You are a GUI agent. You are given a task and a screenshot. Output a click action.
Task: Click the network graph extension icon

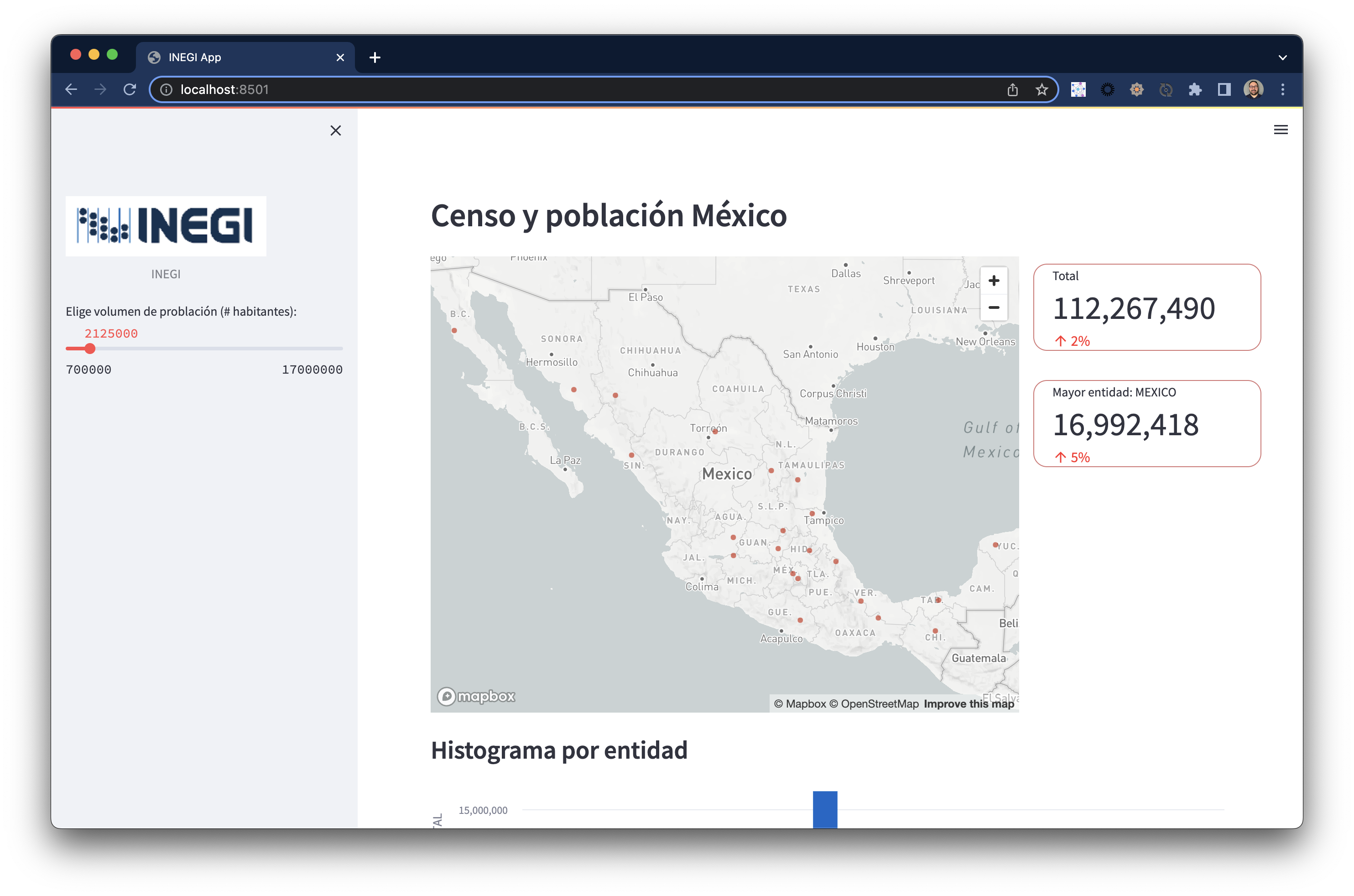(x=1078, y=89)
